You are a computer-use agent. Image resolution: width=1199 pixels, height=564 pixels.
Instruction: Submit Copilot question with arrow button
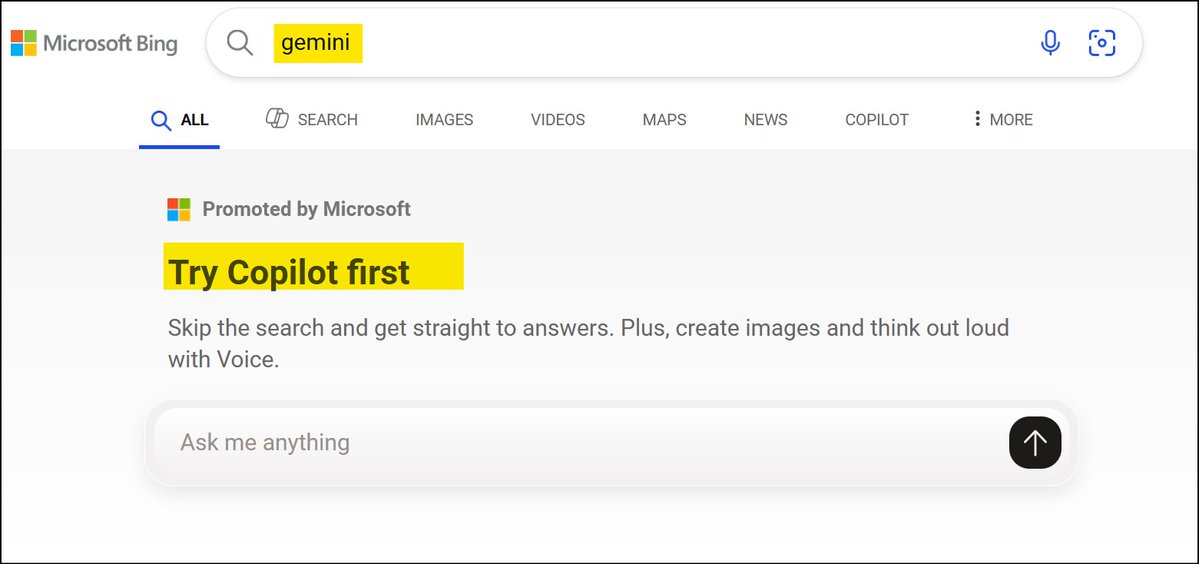tap(1035, 442)
